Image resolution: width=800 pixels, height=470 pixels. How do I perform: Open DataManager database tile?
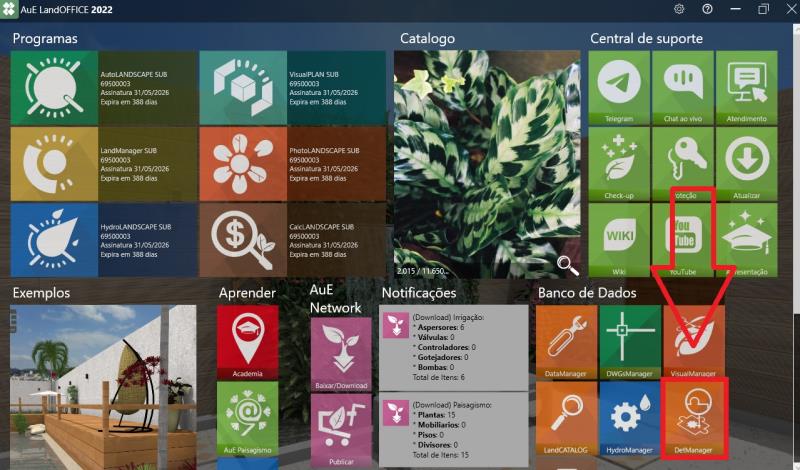566,342
